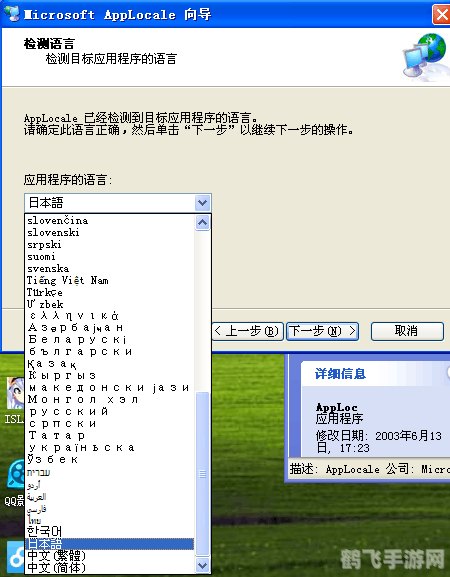This screenshot has width=450, height=577.
Task: Select ελληνικά from the language list
Action: [110, 316]
